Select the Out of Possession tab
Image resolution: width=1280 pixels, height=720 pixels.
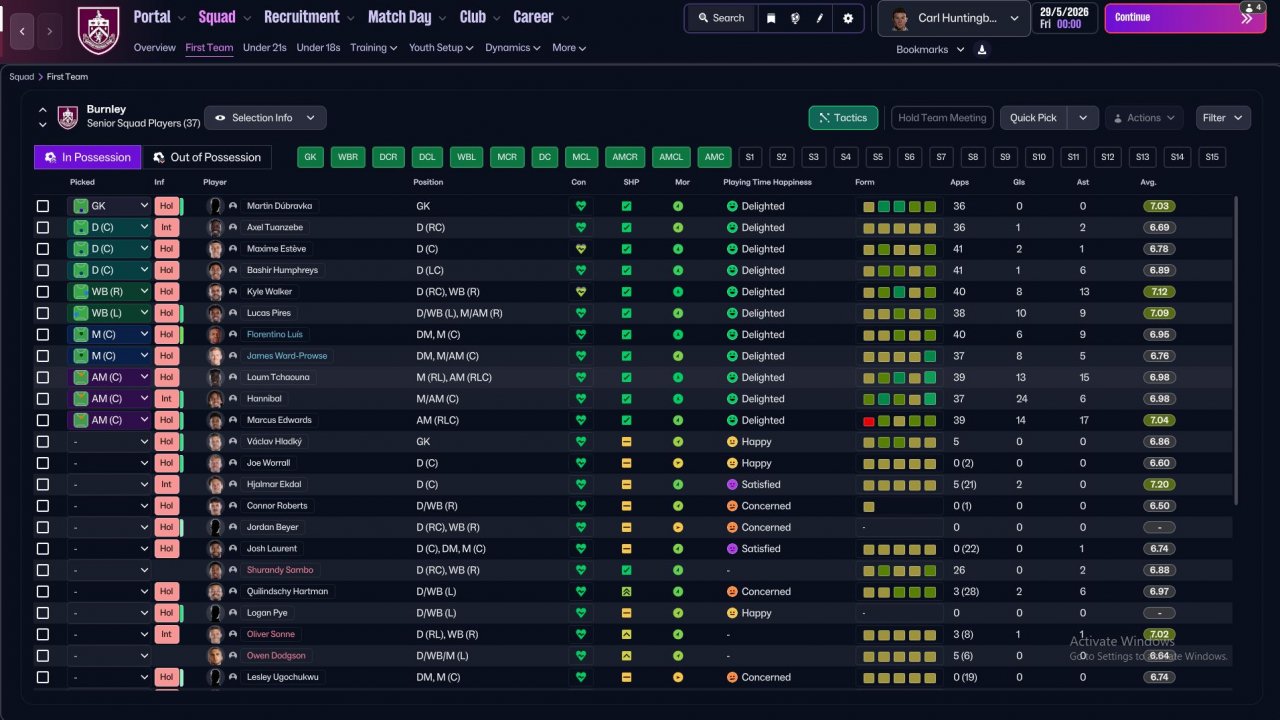point(207,157)
